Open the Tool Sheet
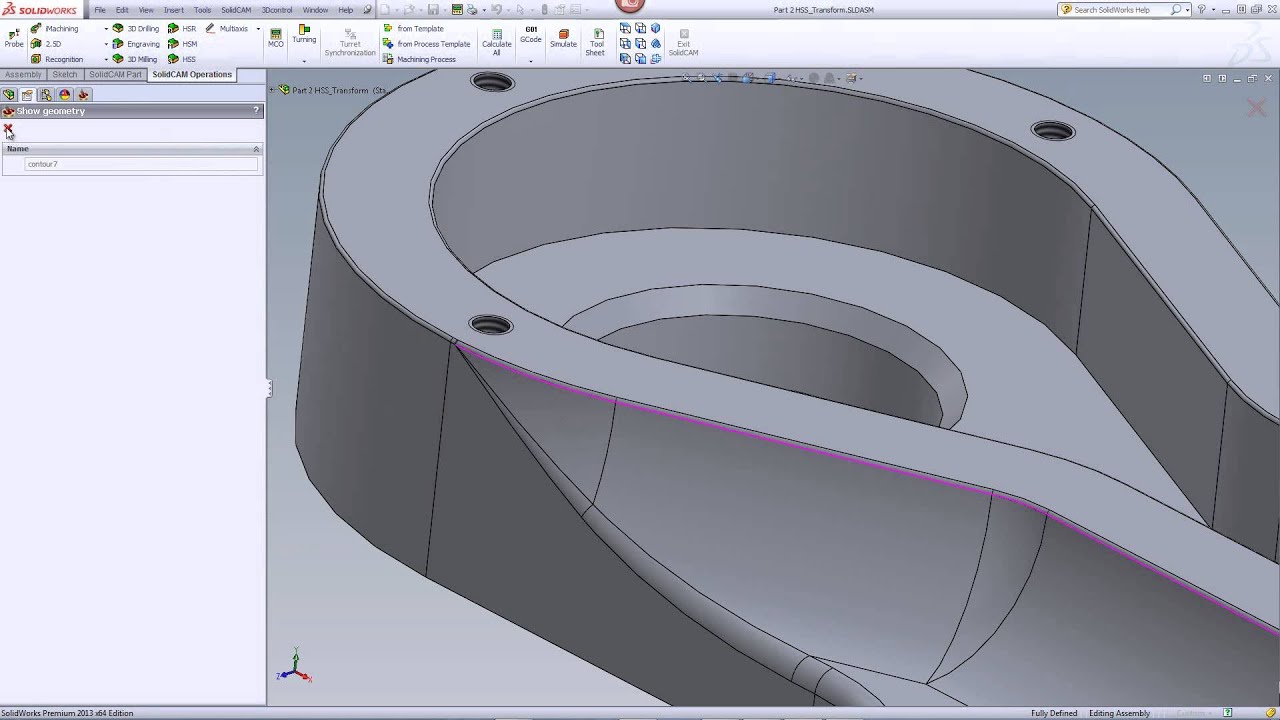The height and width of the screenshot is (720, 1280). [596, 41]
